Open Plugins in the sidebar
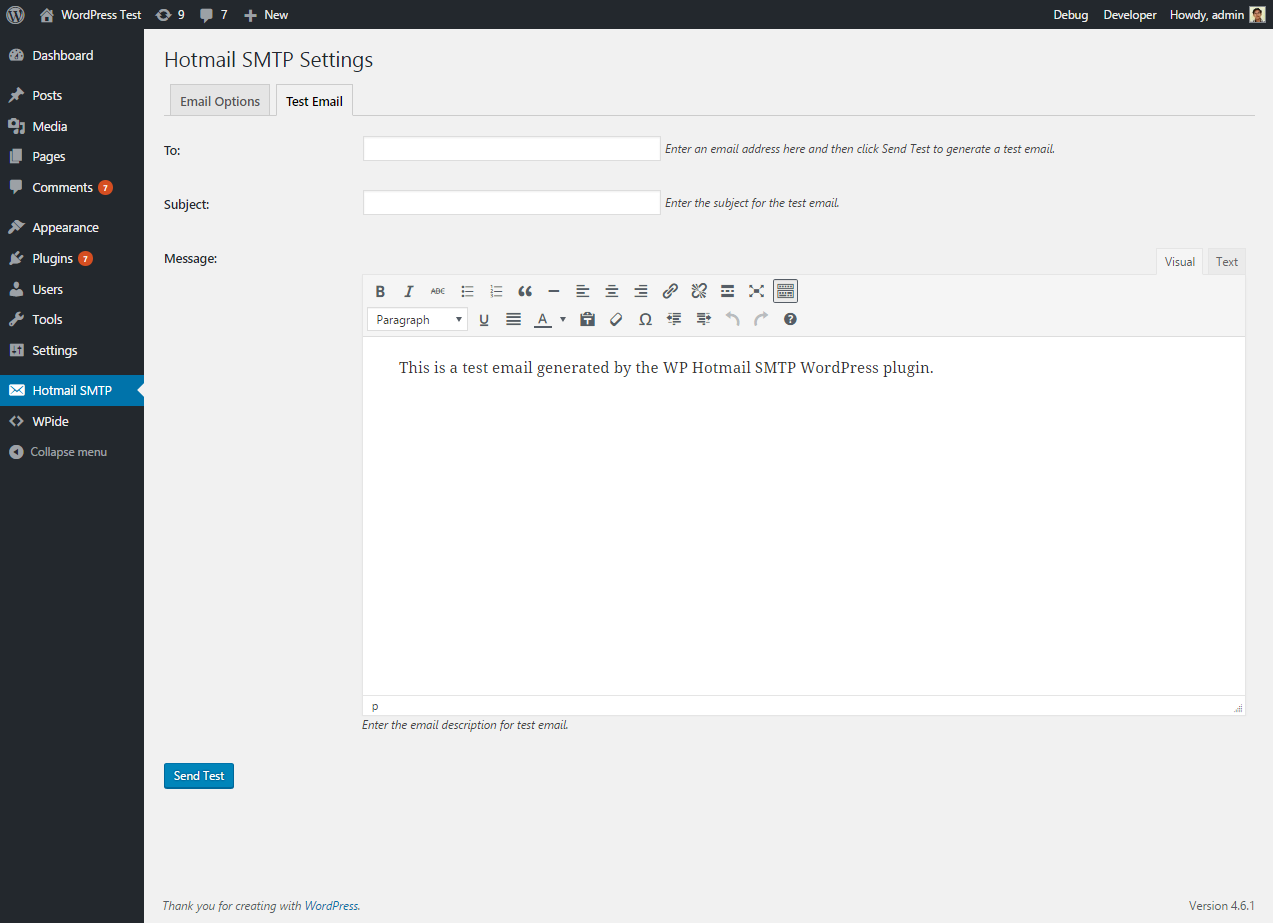The width and height of the screenshot is (1273, 923). click(72, 258)
